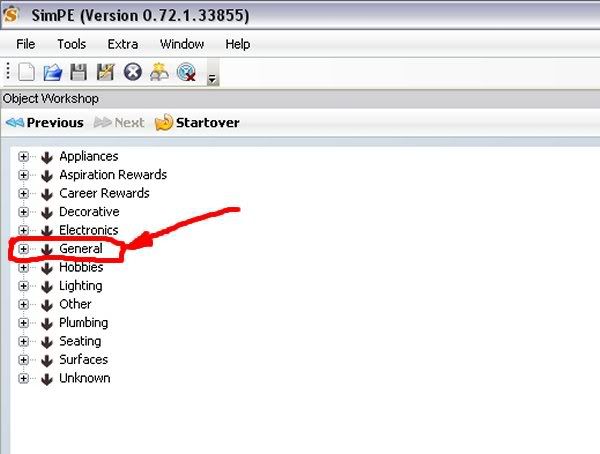Expand the Decorative tree node
Viewport: 600px width, 454px height.
coord(23,212)
